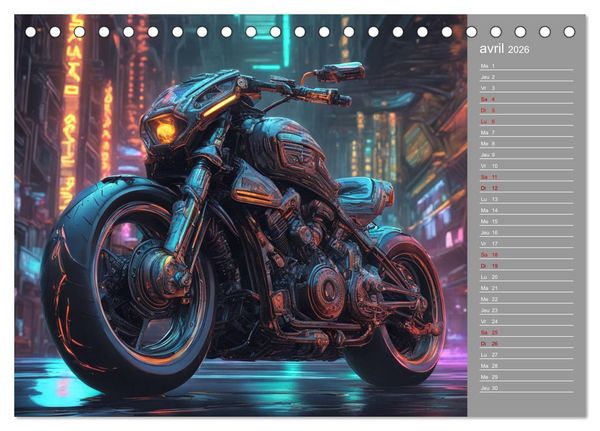Click the "Jeu 23" date row
This screenshot has width=600, height=431.
pos(527,310)
